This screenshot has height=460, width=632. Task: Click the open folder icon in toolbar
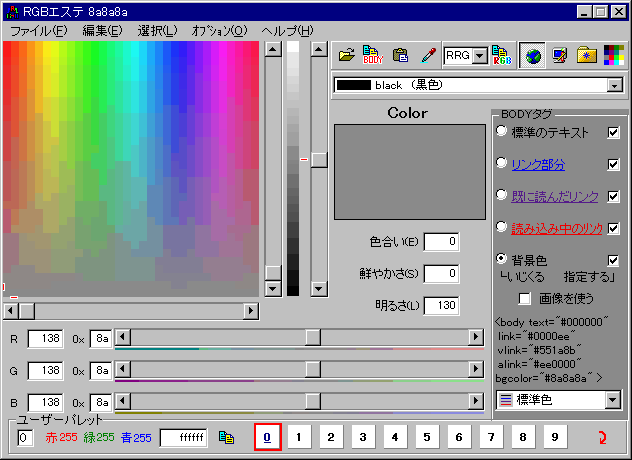346,56
